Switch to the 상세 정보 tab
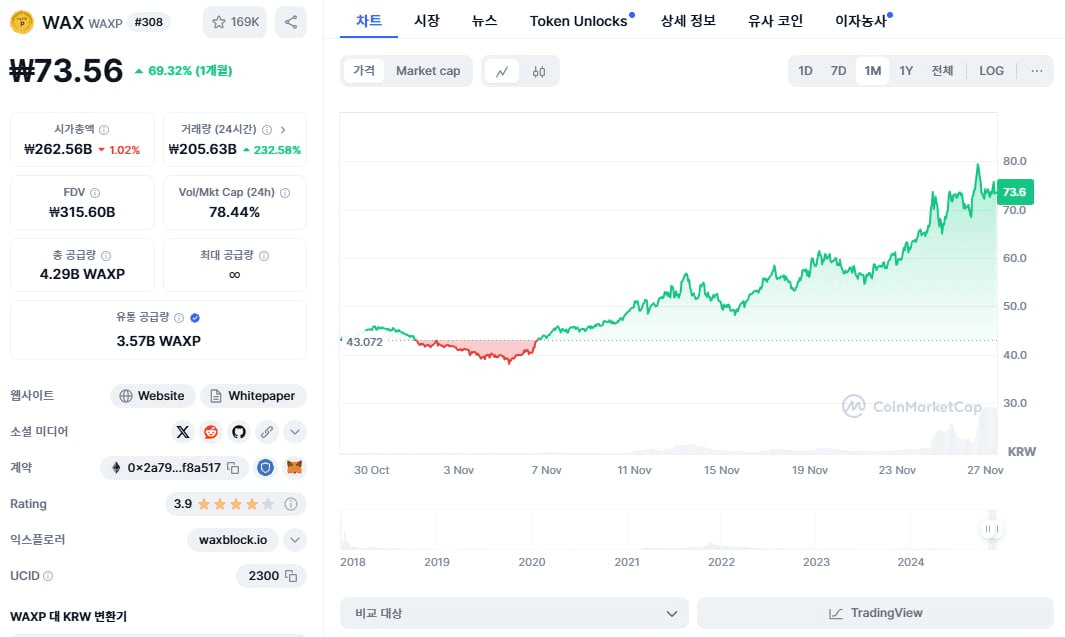The height and width of the screenshot is (637, 1065). [x=689, y=21]
